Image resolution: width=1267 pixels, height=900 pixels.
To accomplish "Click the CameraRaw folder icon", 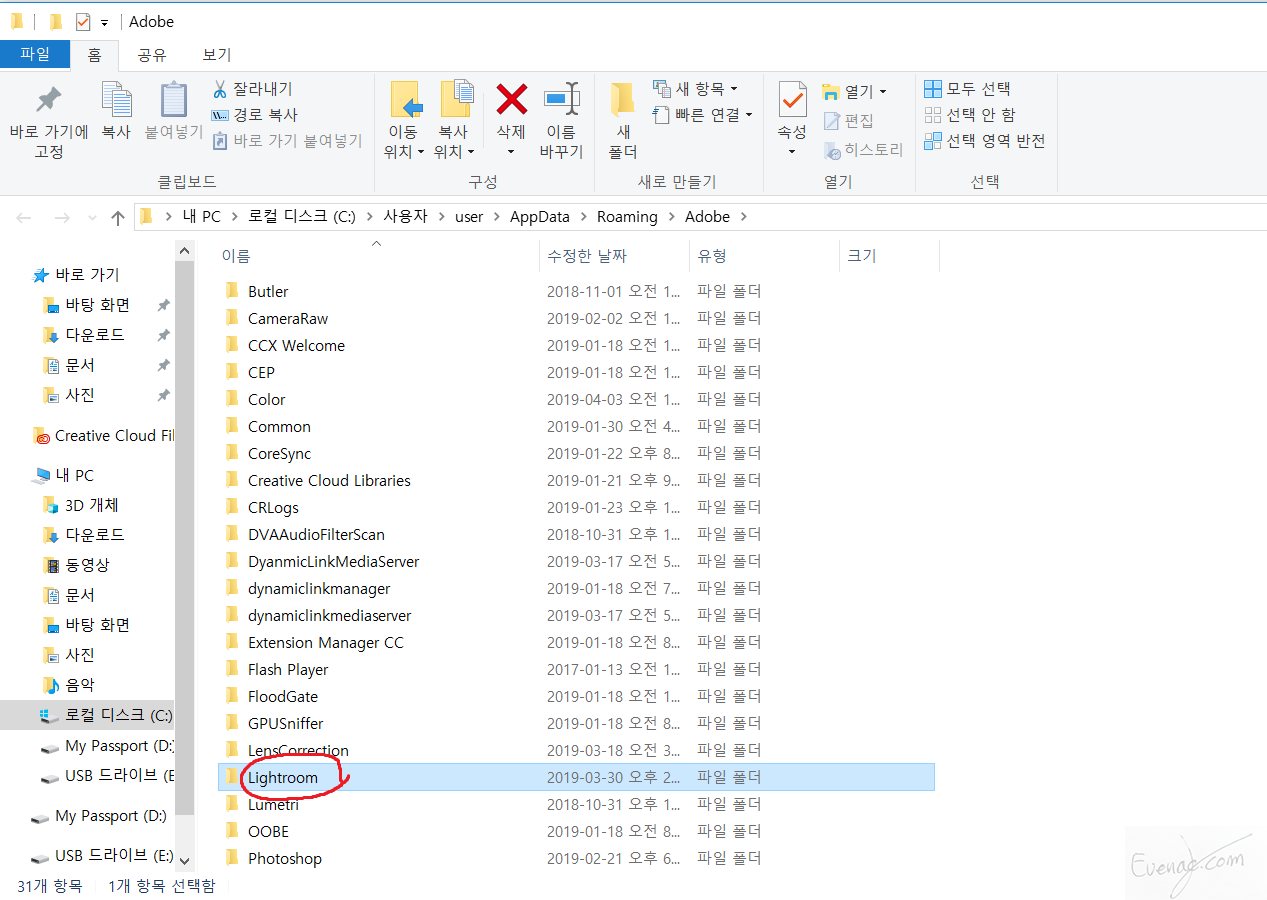I will click(232, 318).
